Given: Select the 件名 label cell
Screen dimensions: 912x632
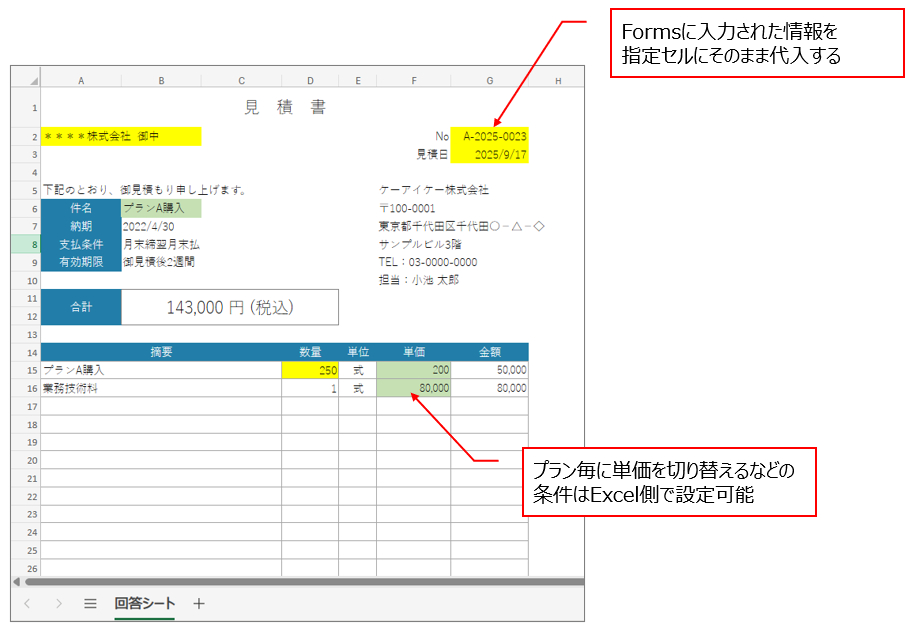Looking at the screenshot, I should (81, 208).
